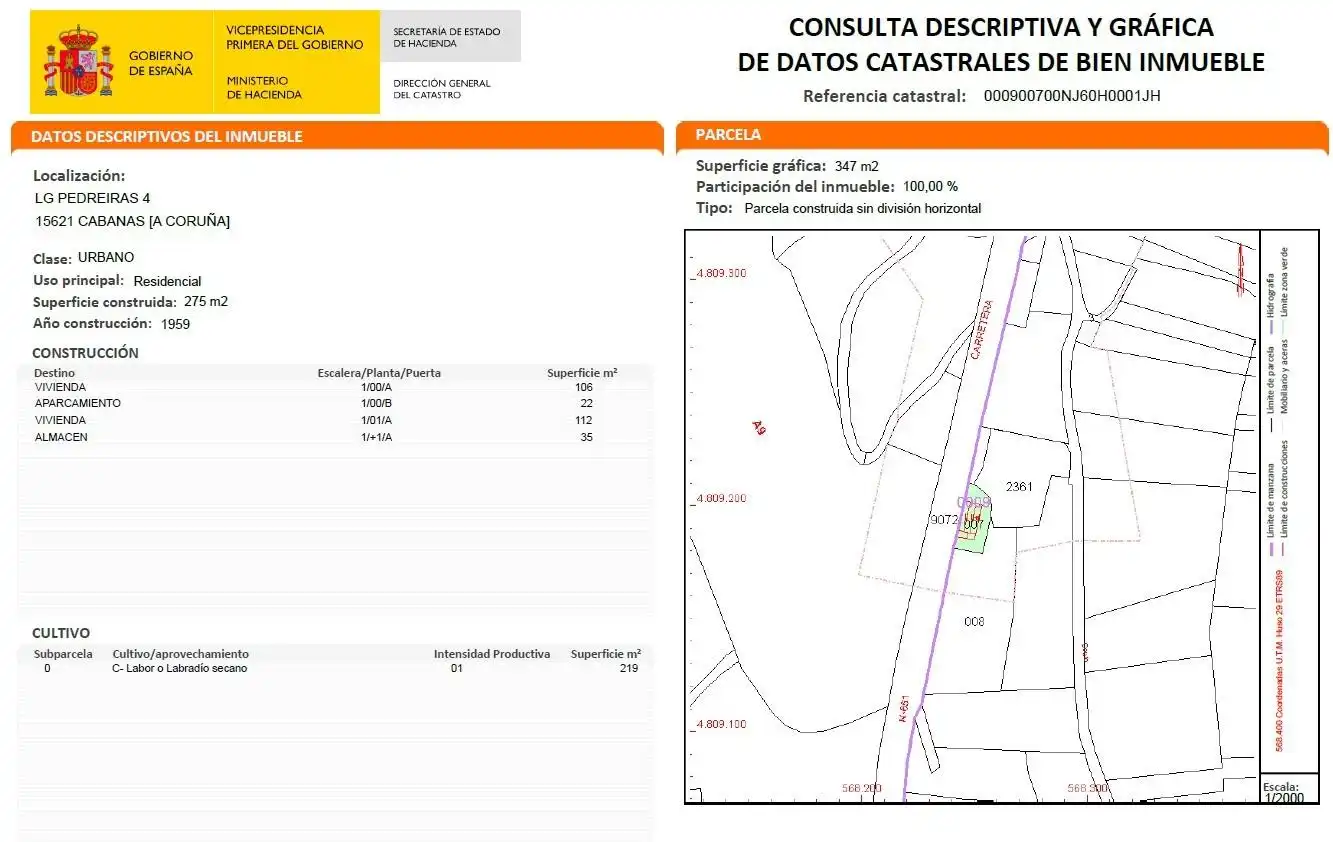Select the 'APARCAMIENTO' row label

coord(78,403)
